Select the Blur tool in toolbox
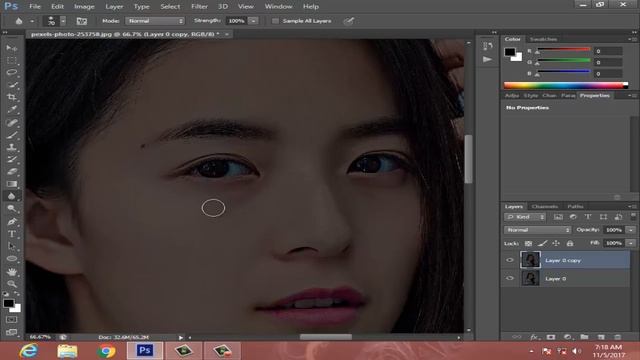The width and height of the screenshot is (640, 360). tap(11, 196)
